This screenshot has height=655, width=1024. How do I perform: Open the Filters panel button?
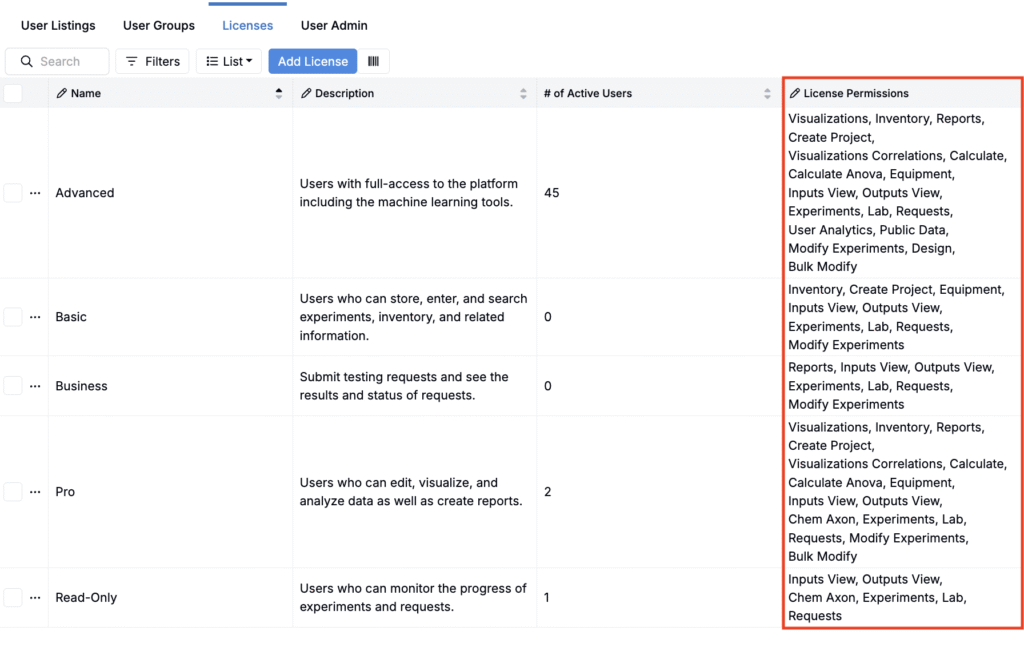(x=152, y=61)
